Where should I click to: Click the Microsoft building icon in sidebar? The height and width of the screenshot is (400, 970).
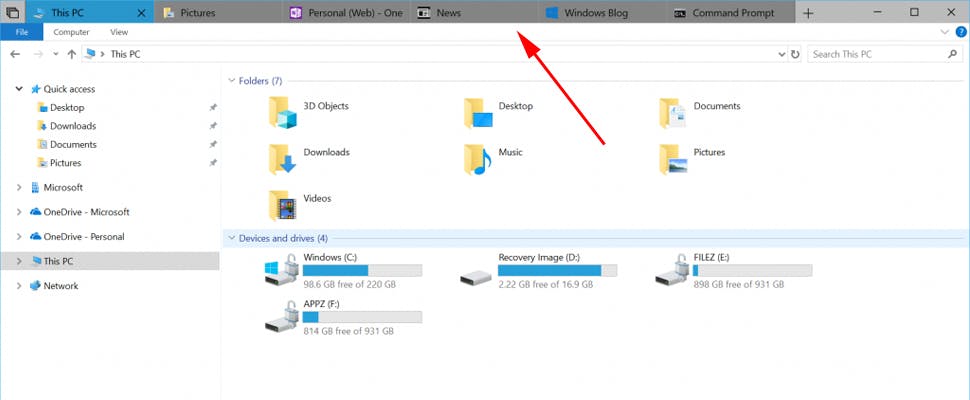[x=36, y=187]
